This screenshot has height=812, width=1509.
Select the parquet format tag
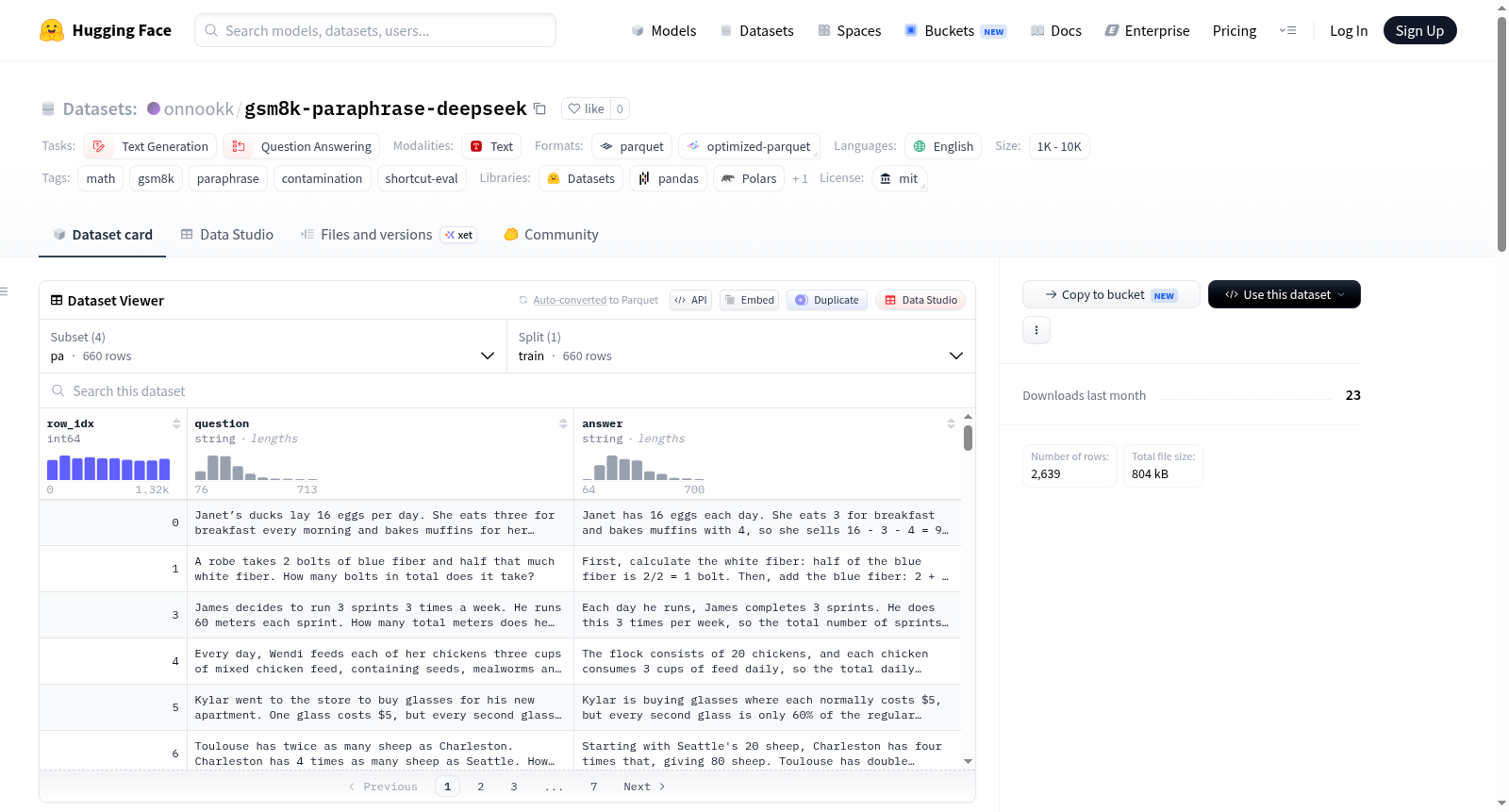coord(632,146)
